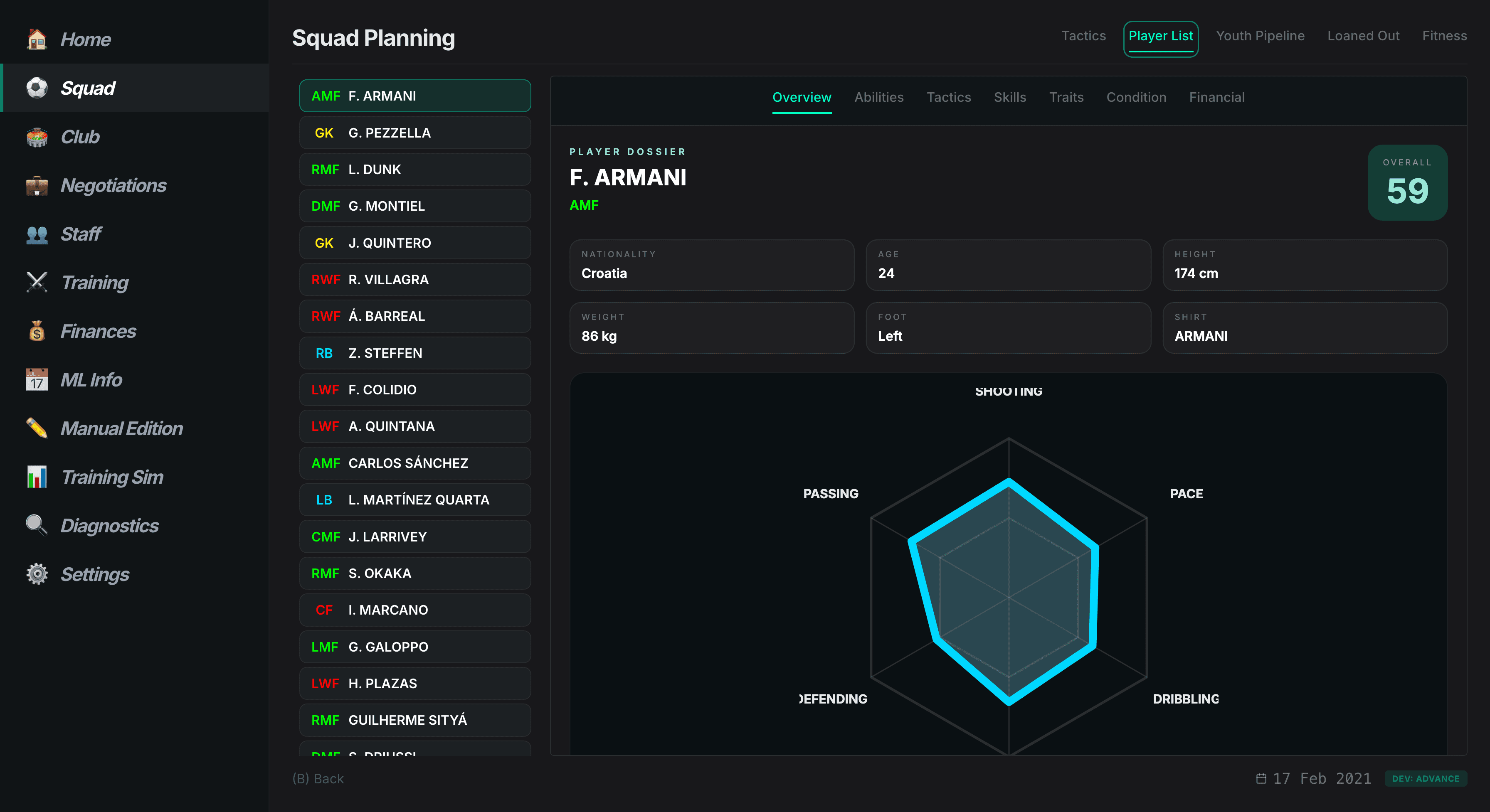Click the PACE label on radar chart
Viewport: 1490px width, 812px height.
click(x=1187, y=493)
